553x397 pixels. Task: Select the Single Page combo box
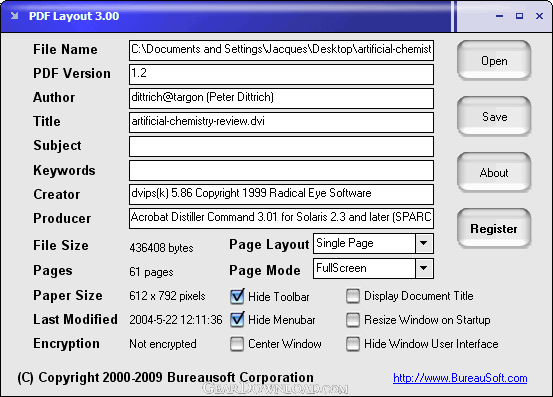(x=373, y=243)
